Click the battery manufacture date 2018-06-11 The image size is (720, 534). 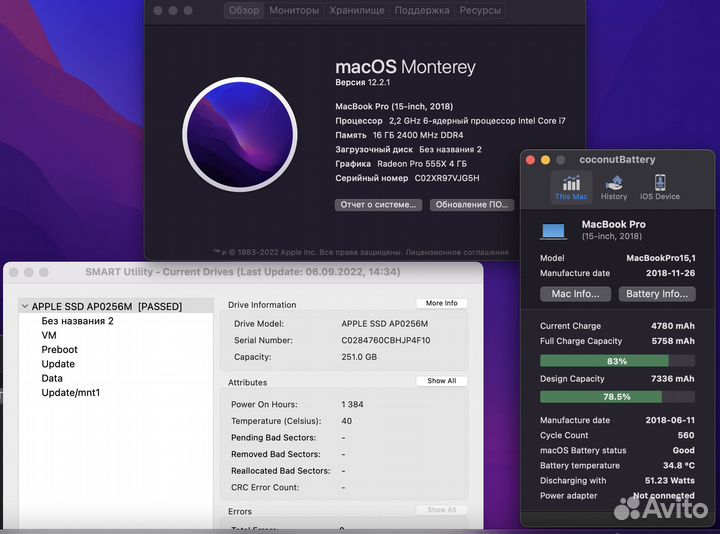670,420
